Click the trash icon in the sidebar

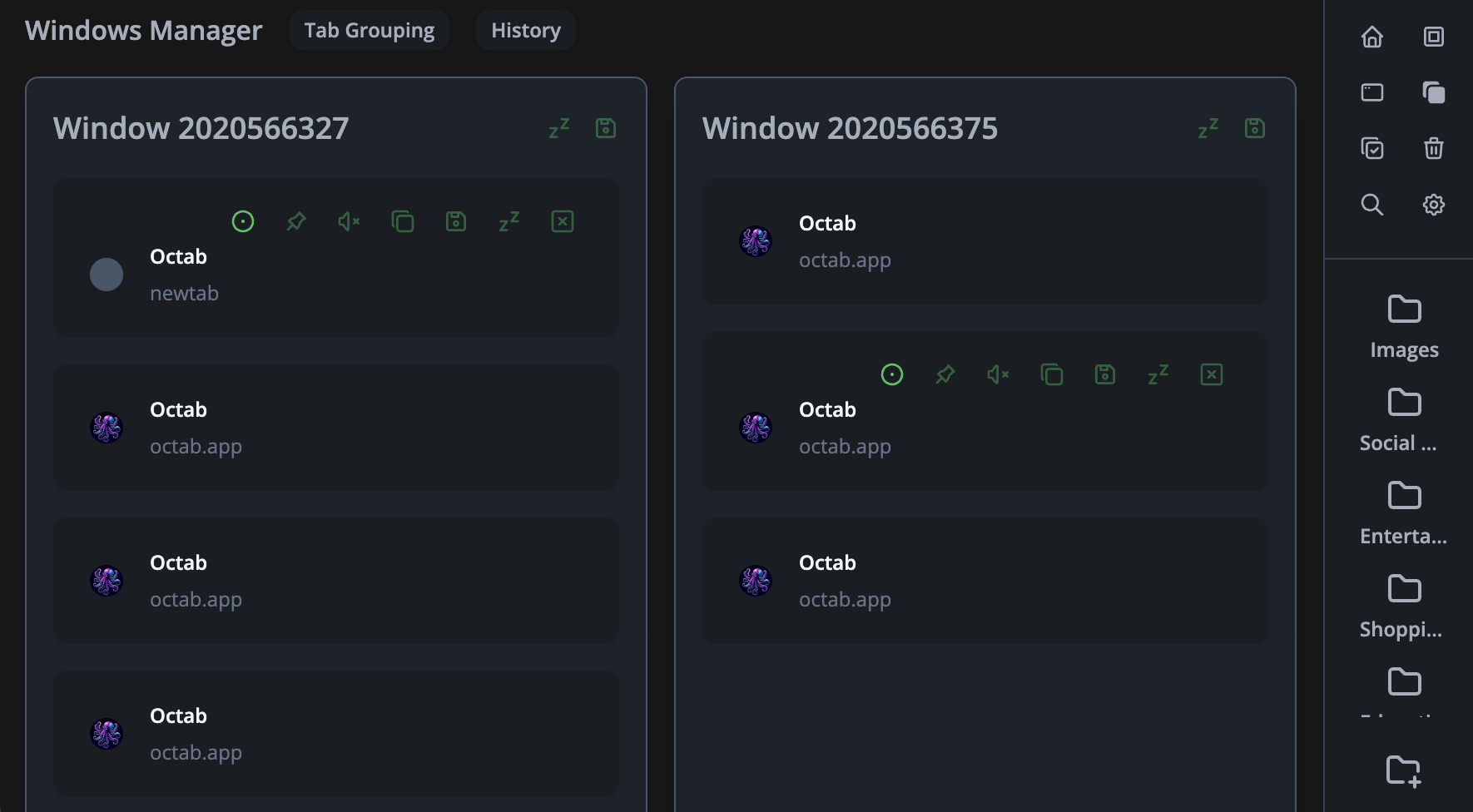point(1433,149)
